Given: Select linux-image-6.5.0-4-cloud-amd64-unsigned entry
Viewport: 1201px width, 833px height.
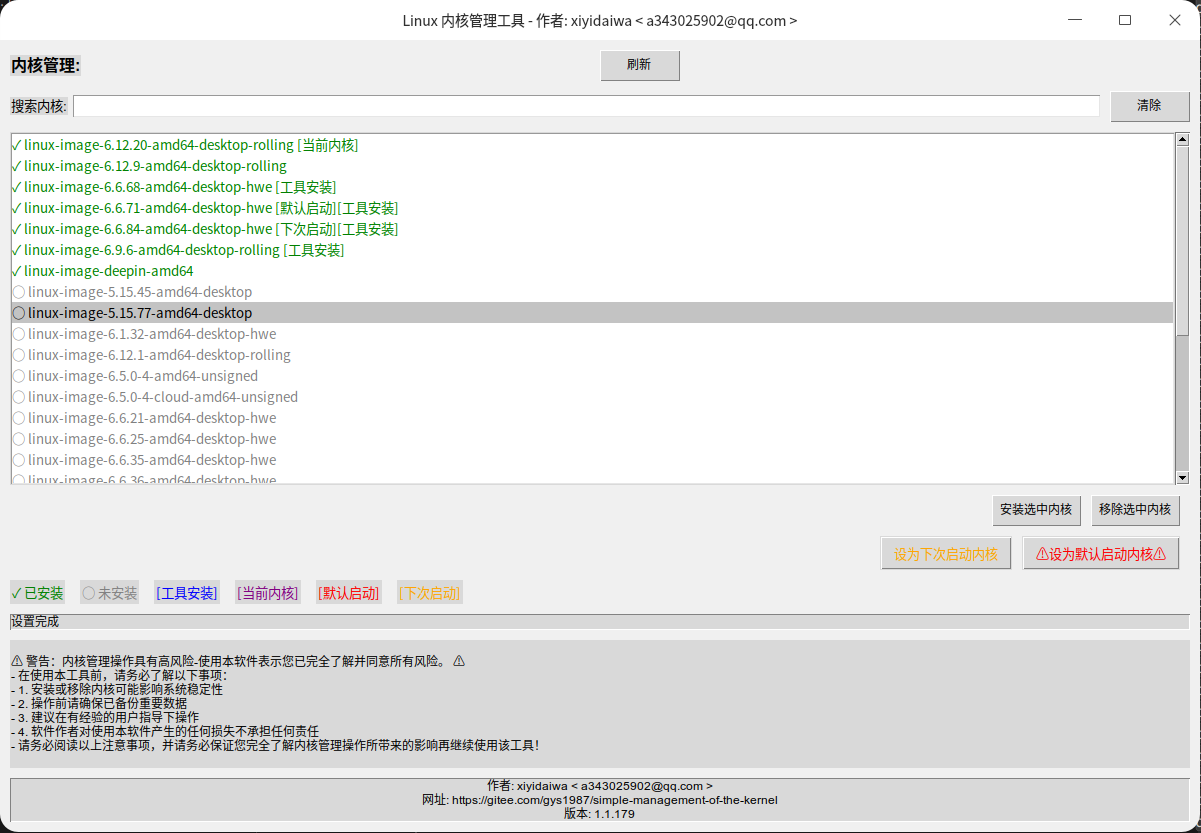Looking at the screenshot, I should tap(592, 397).
